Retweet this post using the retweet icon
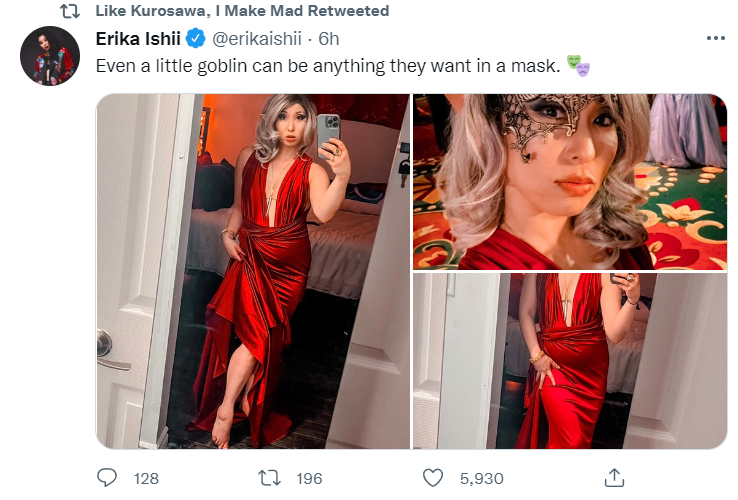The height and width of the screenshot is (500, 738). click(x=270, y=478)
